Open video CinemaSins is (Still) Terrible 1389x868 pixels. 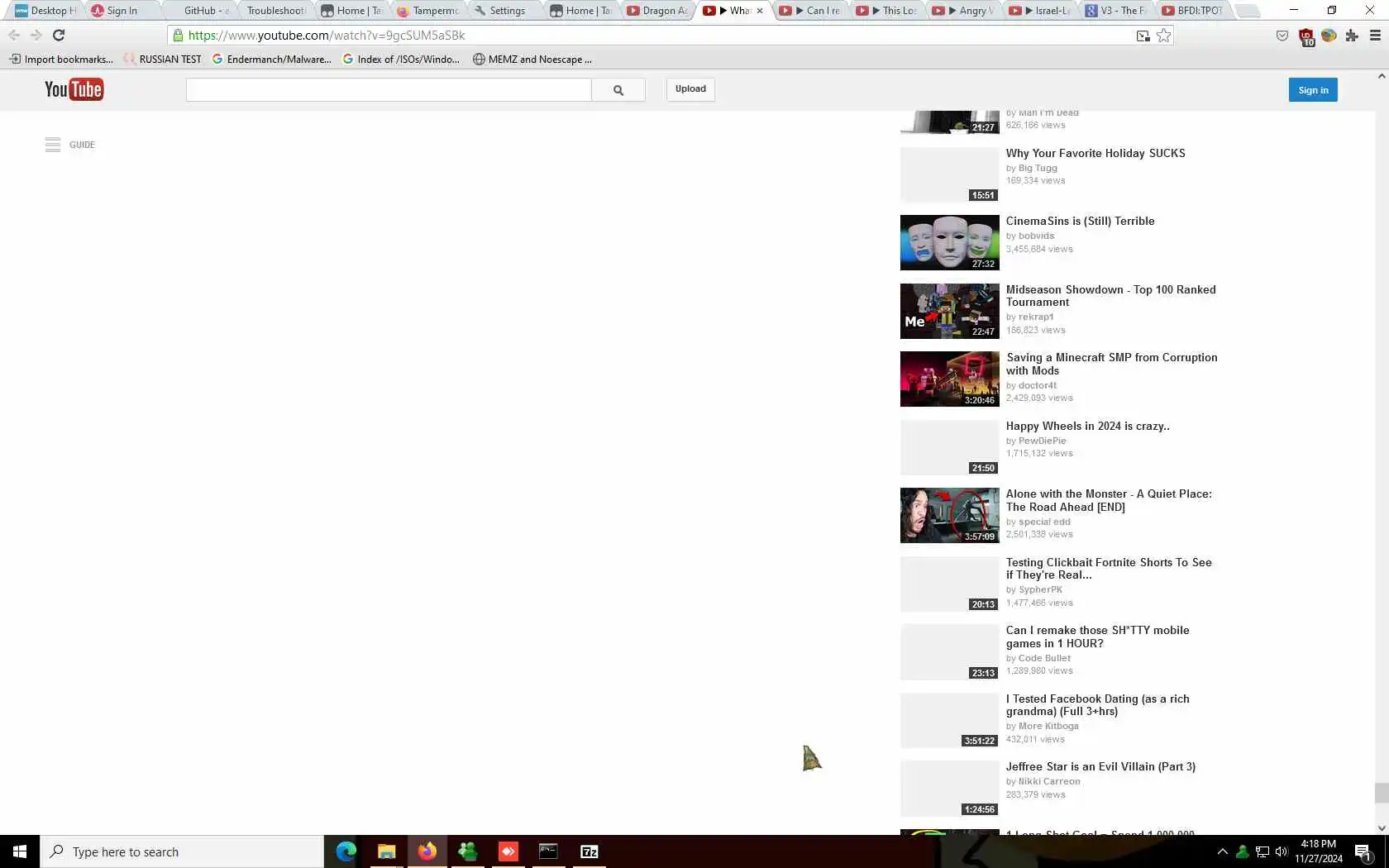point(1080,222)
